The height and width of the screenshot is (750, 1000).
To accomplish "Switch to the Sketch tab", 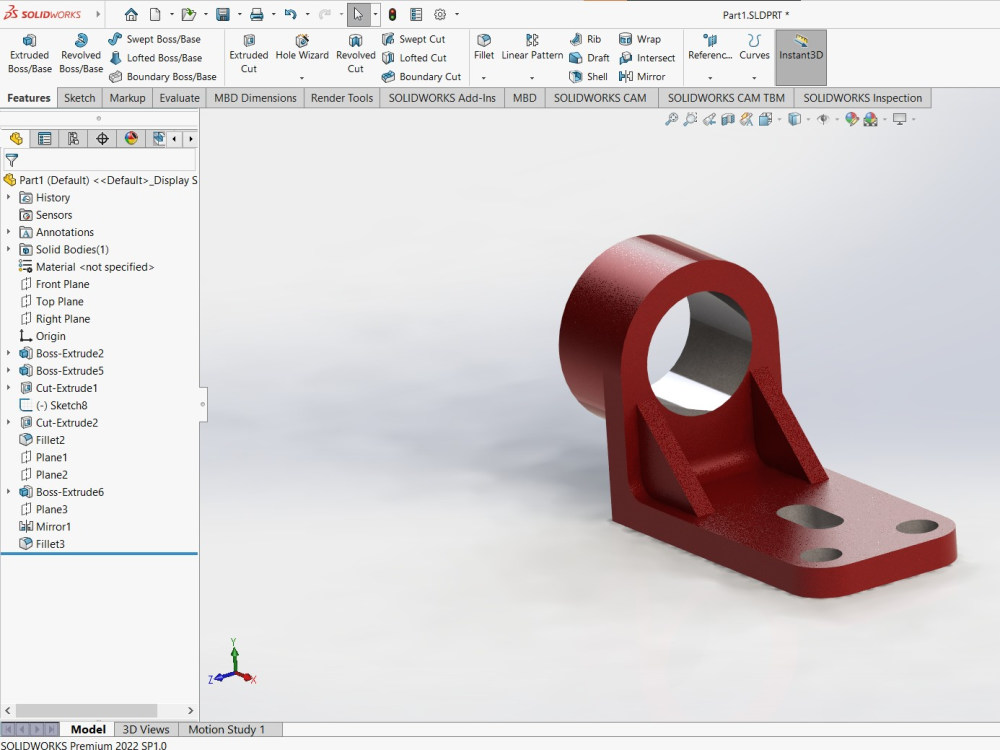I will click(79, 97).
